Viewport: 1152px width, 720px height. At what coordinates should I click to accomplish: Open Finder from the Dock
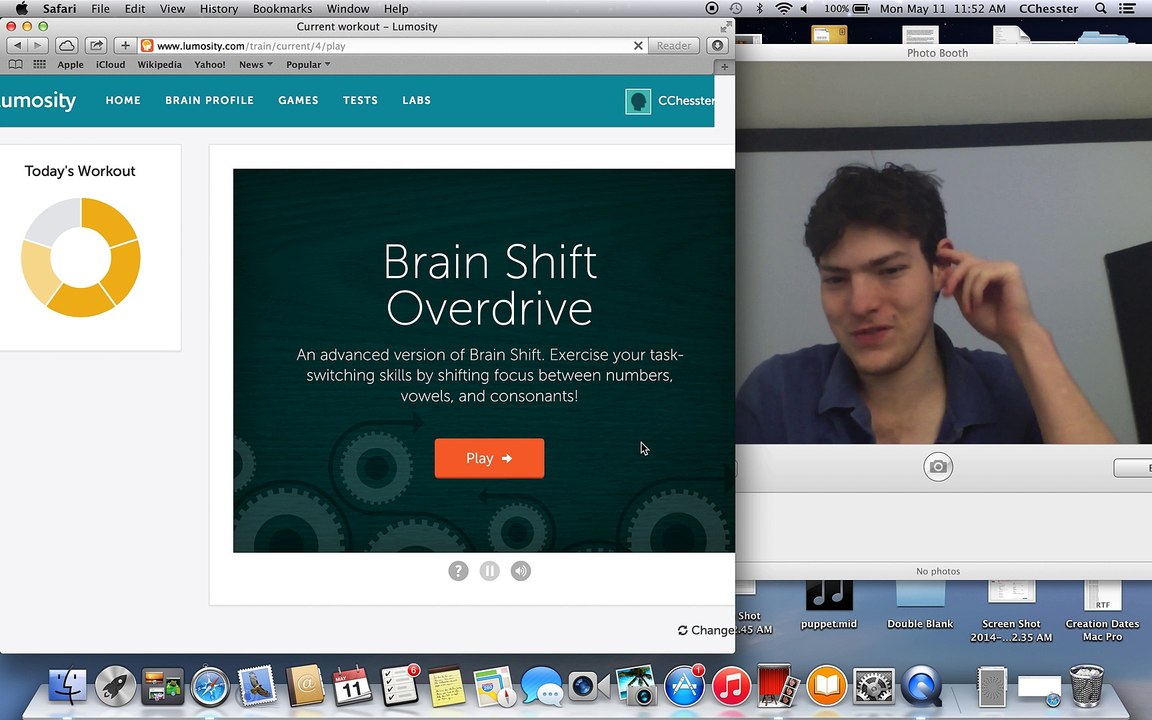pyautogui.click(x=68, y=686)
